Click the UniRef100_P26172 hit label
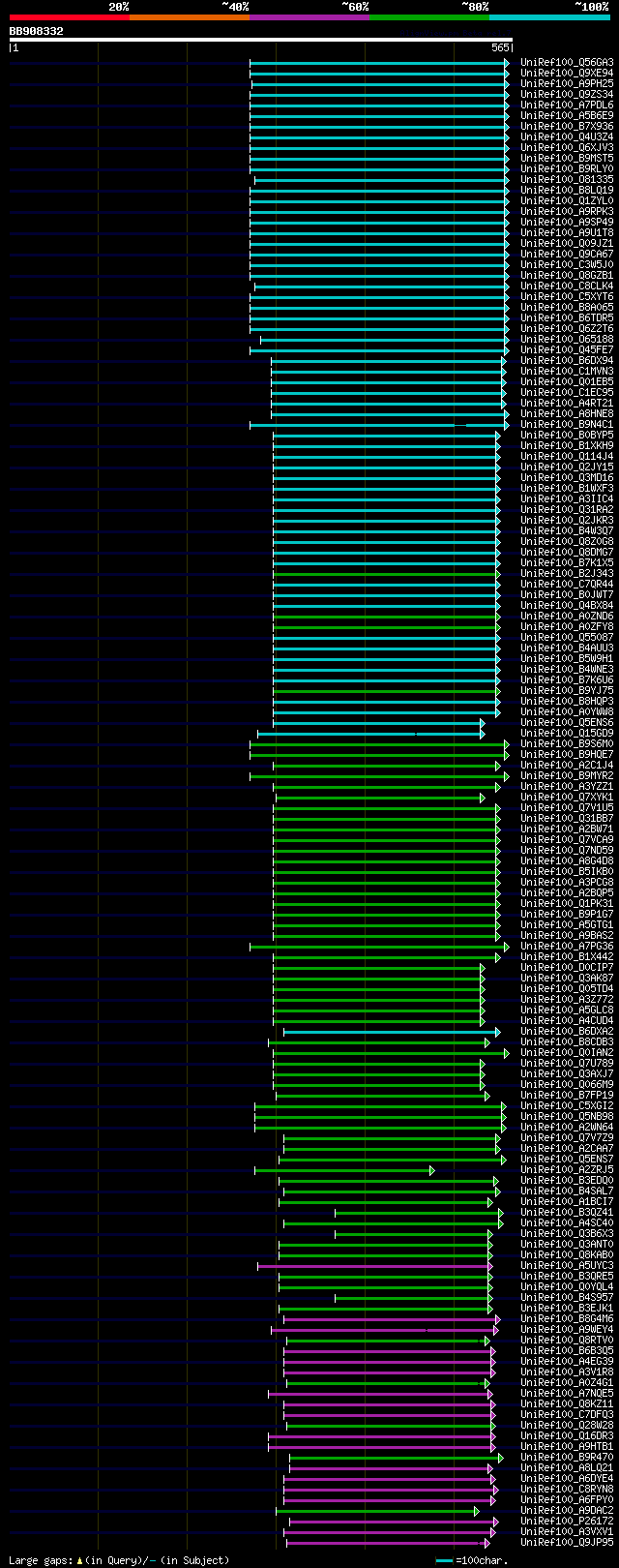This screenshot has height=1568, width=619. pyautogui.click(x=567, y=1521)
